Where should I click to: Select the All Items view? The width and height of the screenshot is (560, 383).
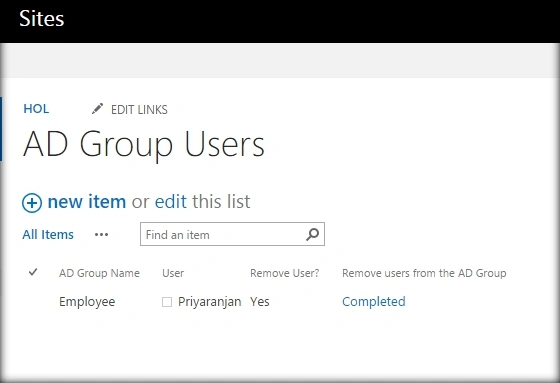[x=48, y=235]
